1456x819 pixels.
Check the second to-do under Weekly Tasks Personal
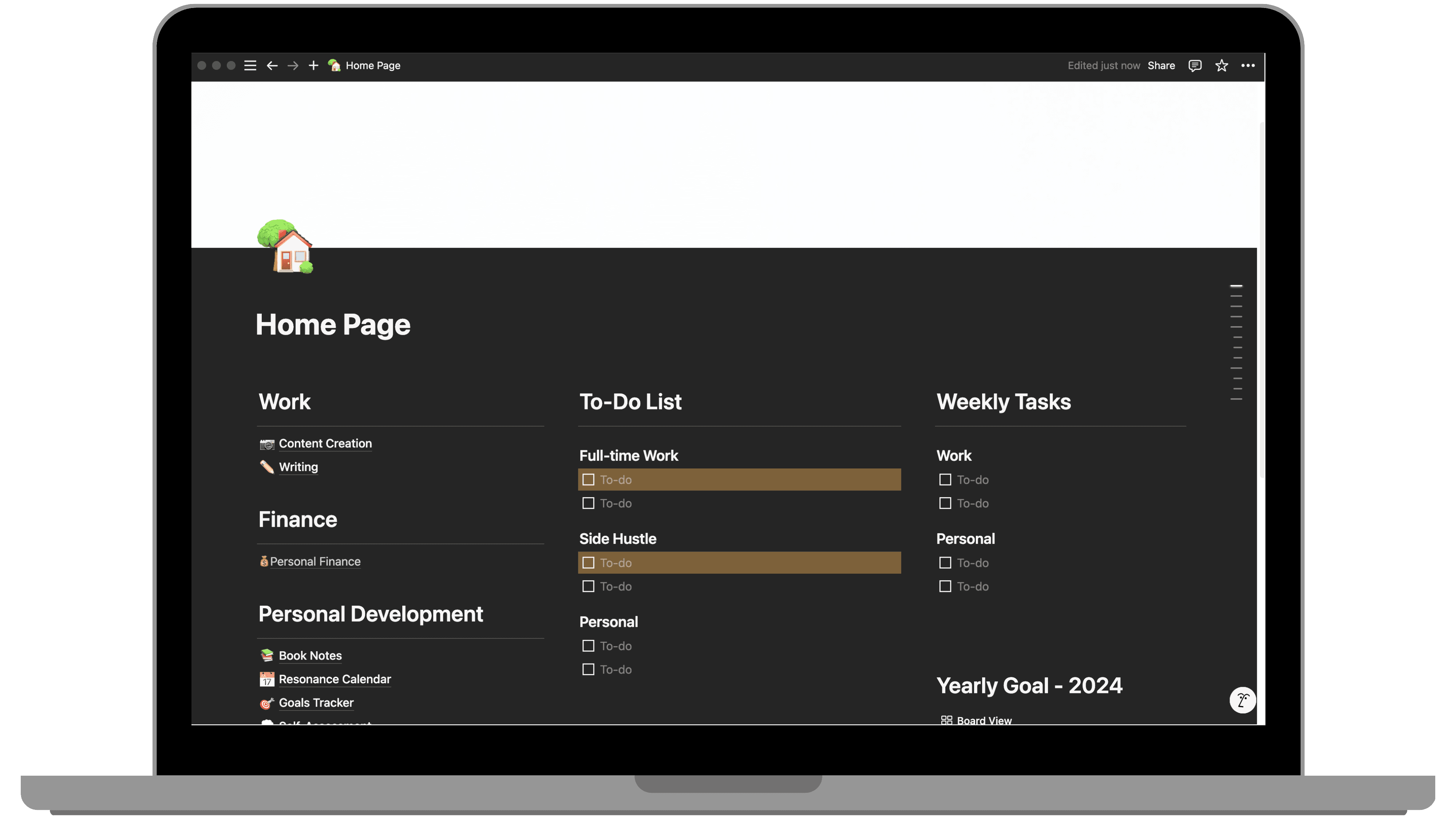point(945,587)
